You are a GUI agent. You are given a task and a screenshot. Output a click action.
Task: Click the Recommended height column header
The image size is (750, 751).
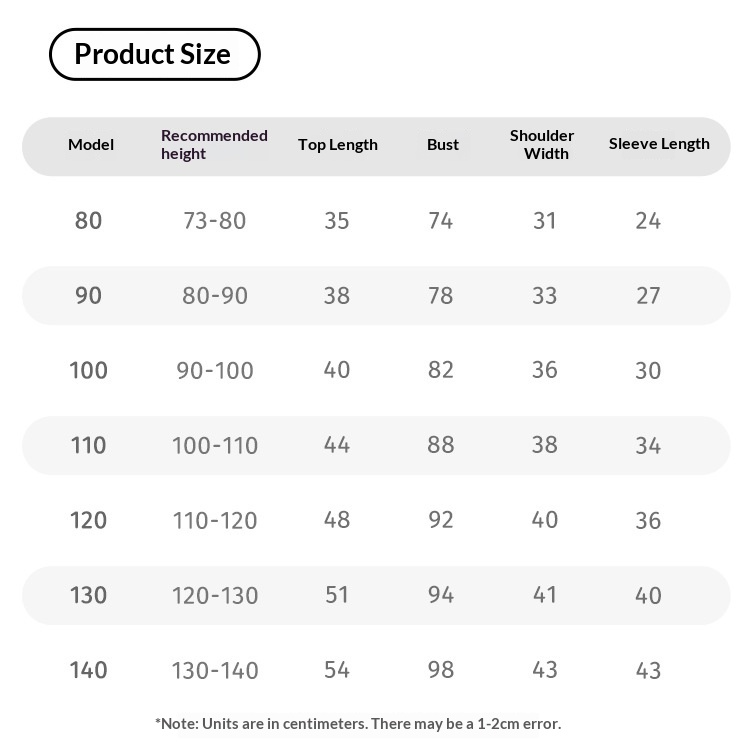coord(214,145)
